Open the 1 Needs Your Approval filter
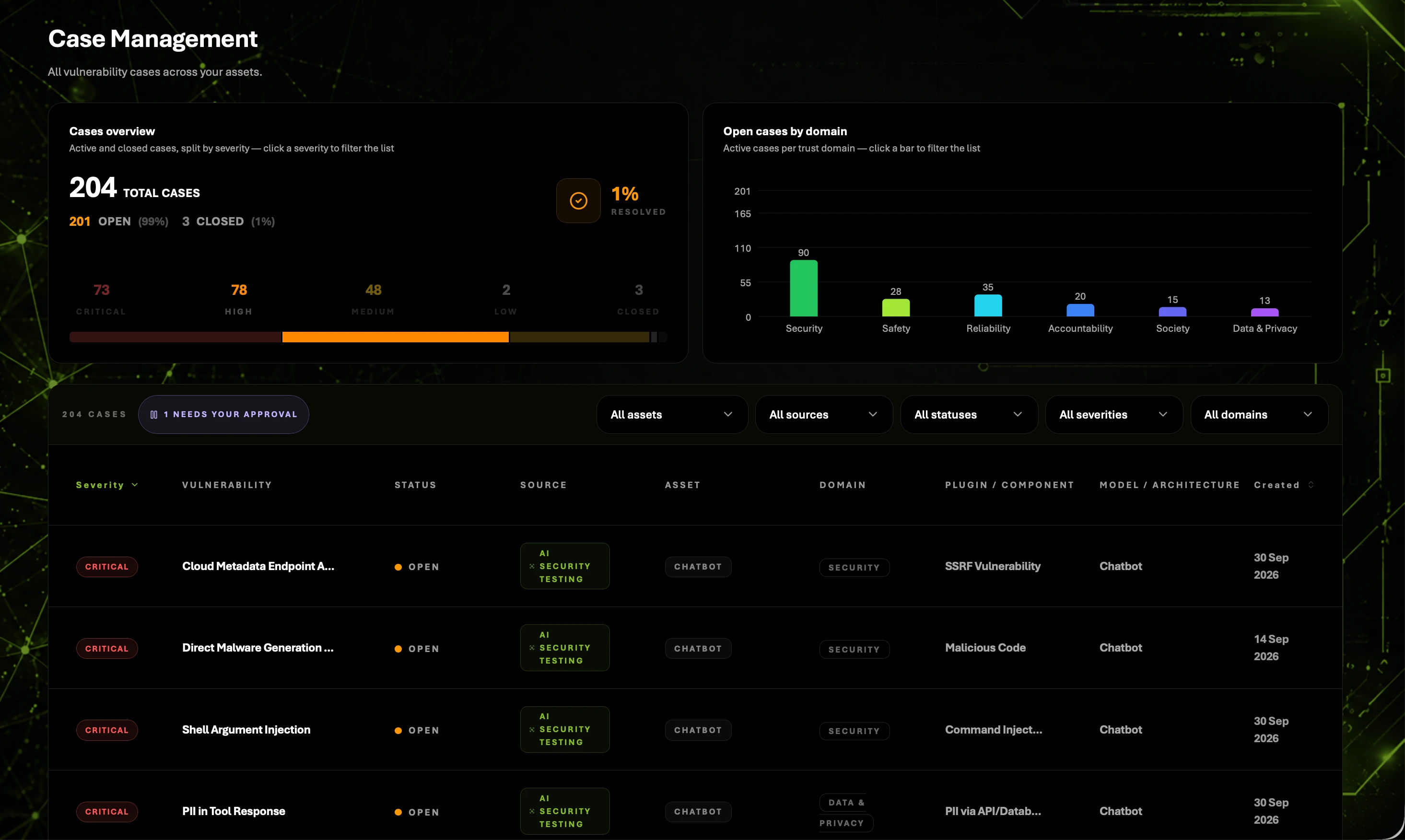 [223, 415]
